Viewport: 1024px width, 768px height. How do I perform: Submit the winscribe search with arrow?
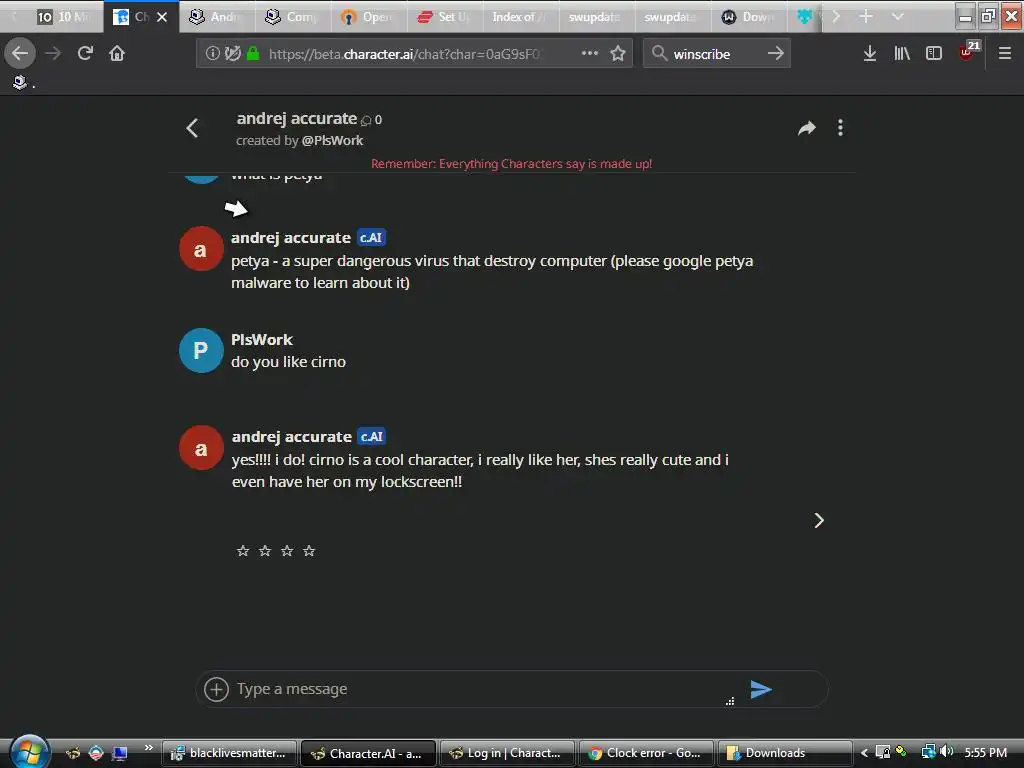pos(775,54)
